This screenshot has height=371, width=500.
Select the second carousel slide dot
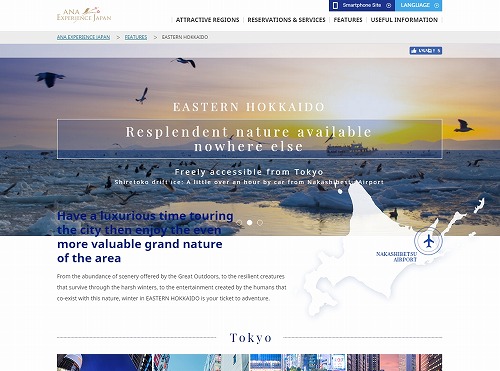point(250,223)
